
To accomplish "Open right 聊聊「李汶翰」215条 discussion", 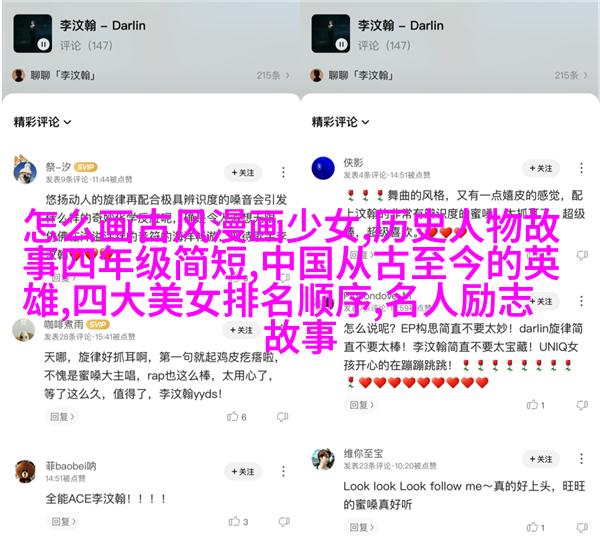I will (448, 75).
